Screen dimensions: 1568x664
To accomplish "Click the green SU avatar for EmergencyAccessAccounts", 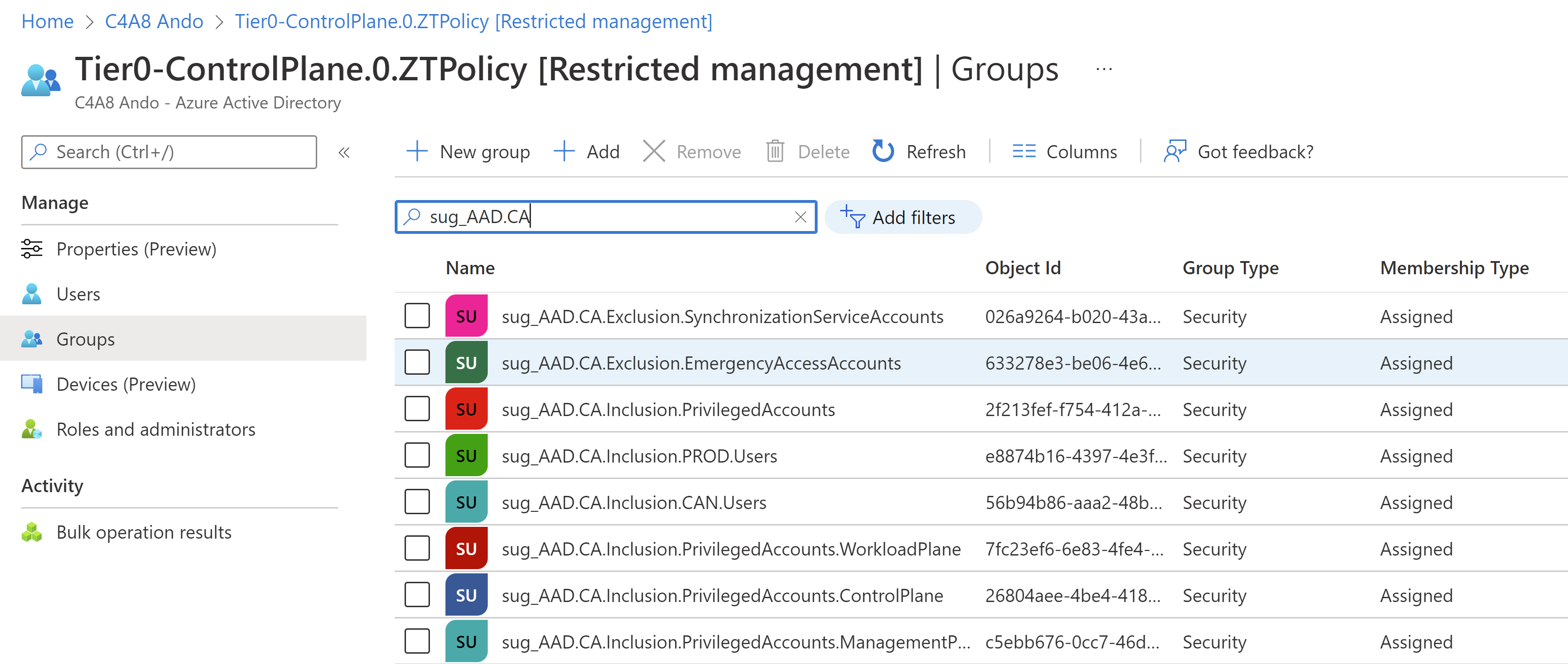I will tap(466, 363).
